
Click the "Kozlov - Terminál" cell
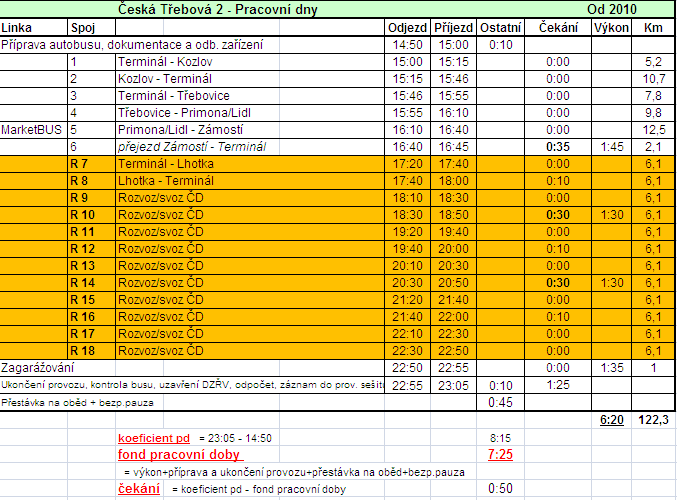[165, 79]
